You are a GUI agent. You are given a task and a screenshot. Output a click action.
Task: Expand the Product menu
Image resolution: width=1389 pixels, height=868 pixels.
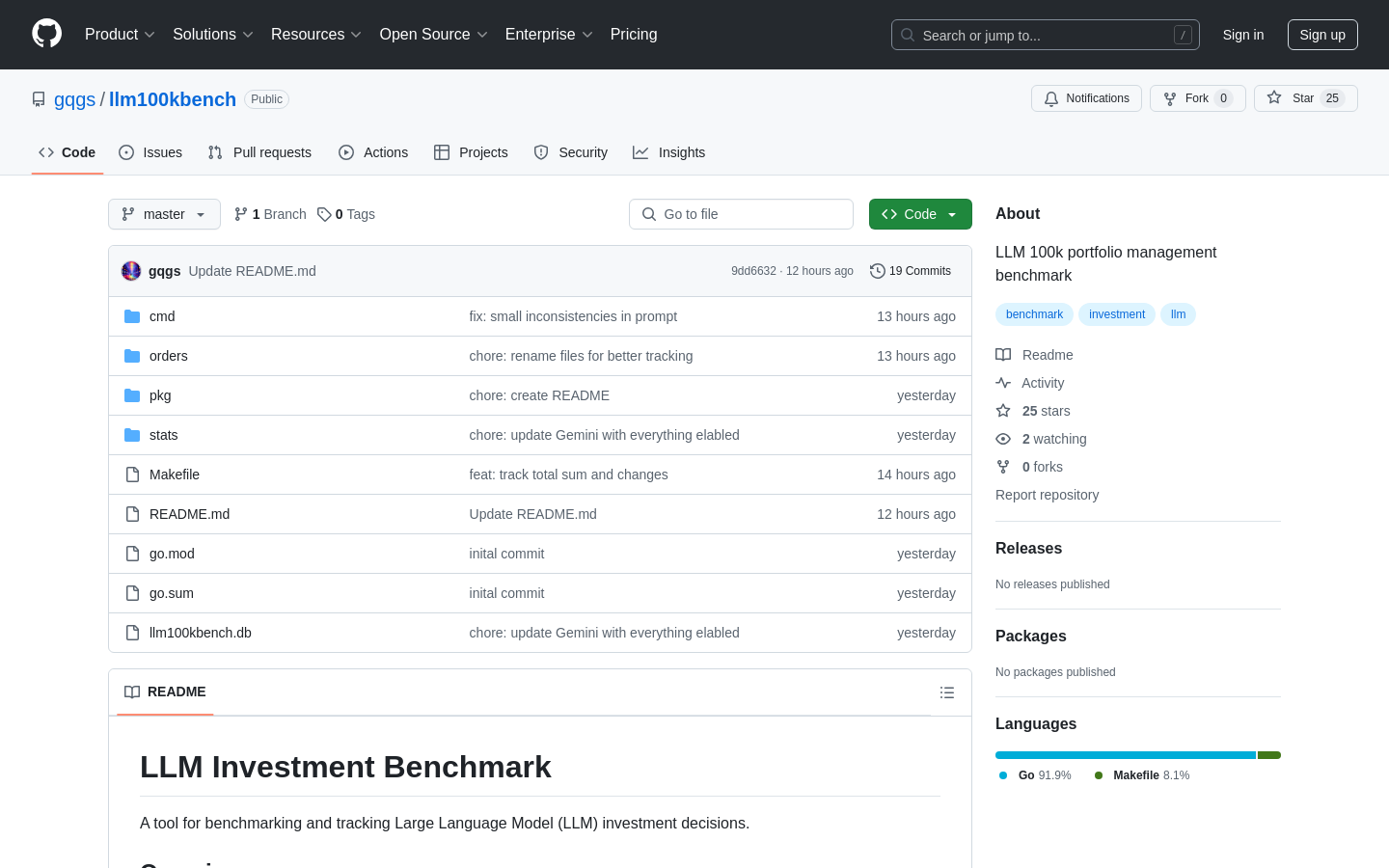(x=120, y=35)
